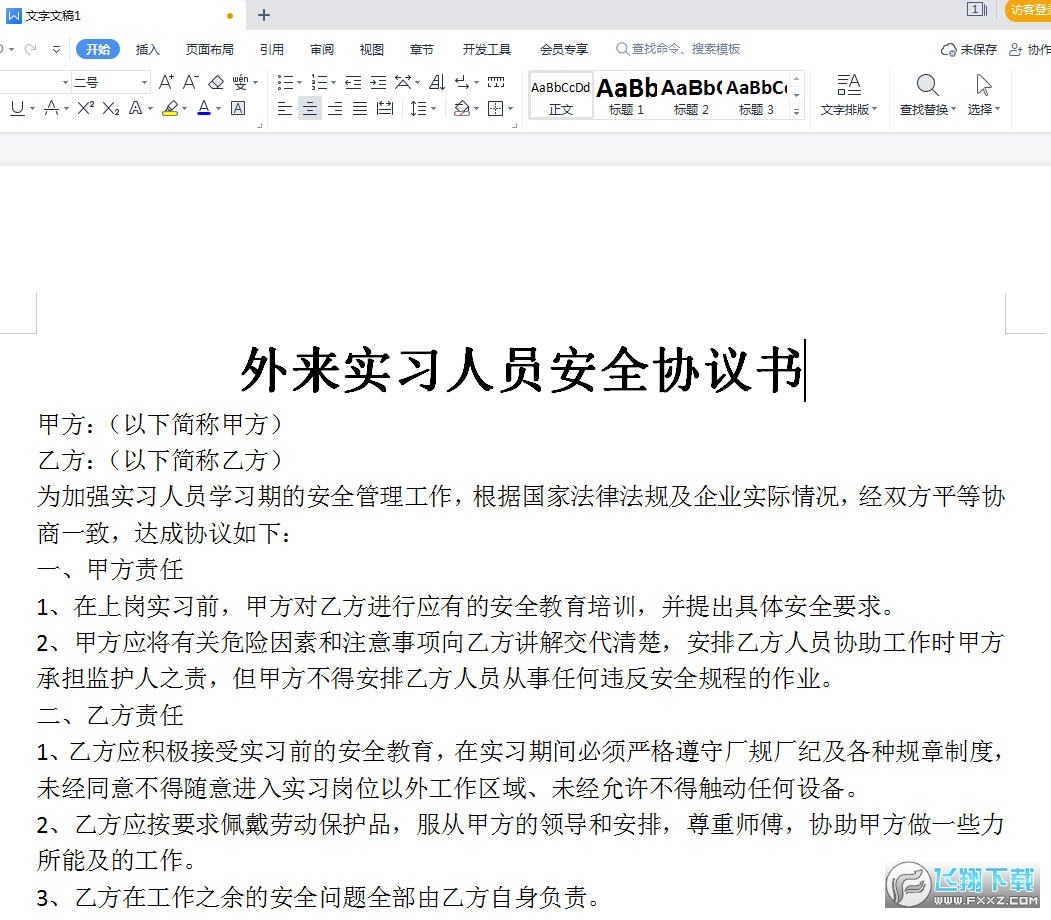The height and width of the screenshot is (920, 1051).
Task: Open the font group dialog launcher
Action: [260, 125]
